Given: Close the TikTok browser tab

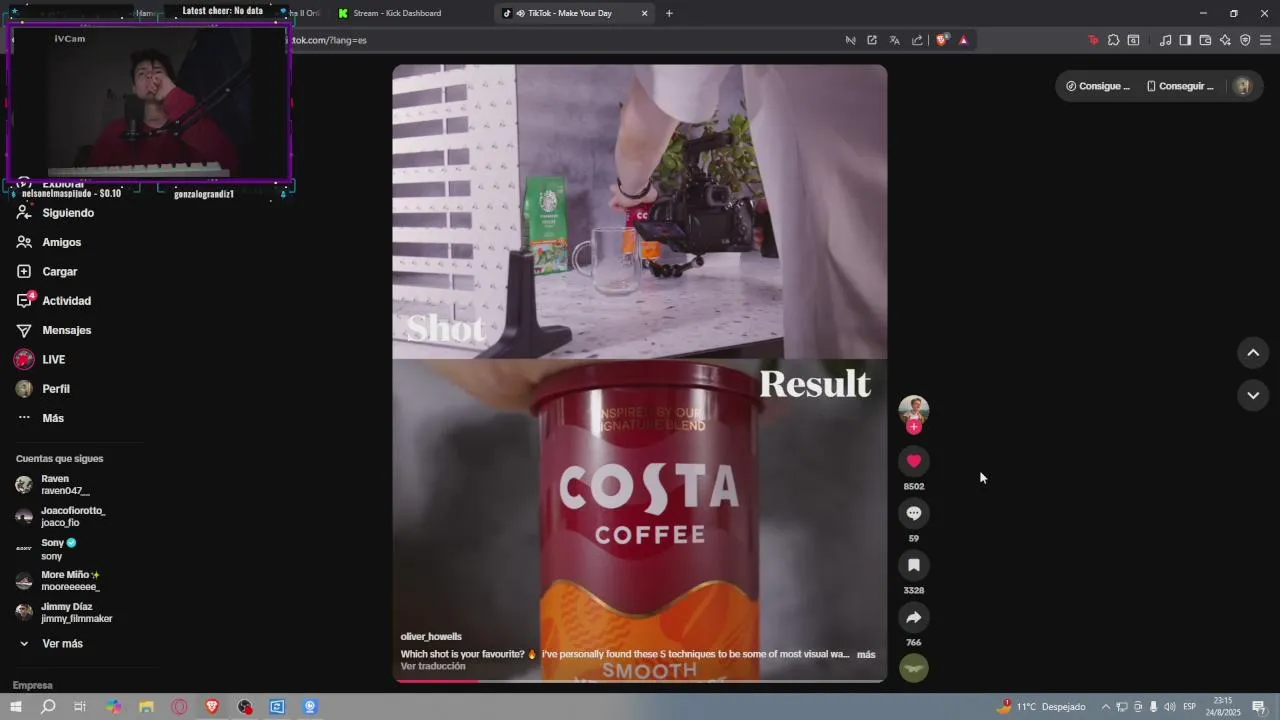Looking at the screenshot, I should pyautogui.click(x=644, y=13).
